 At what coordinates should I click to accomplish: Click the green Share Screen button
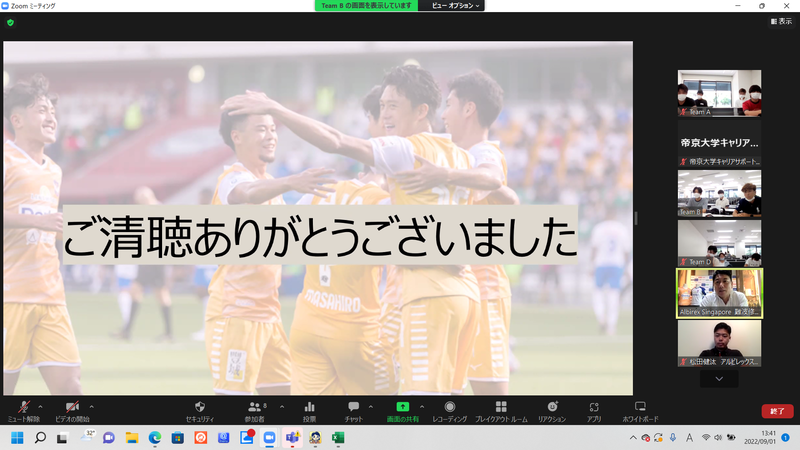tap(403, 409)
